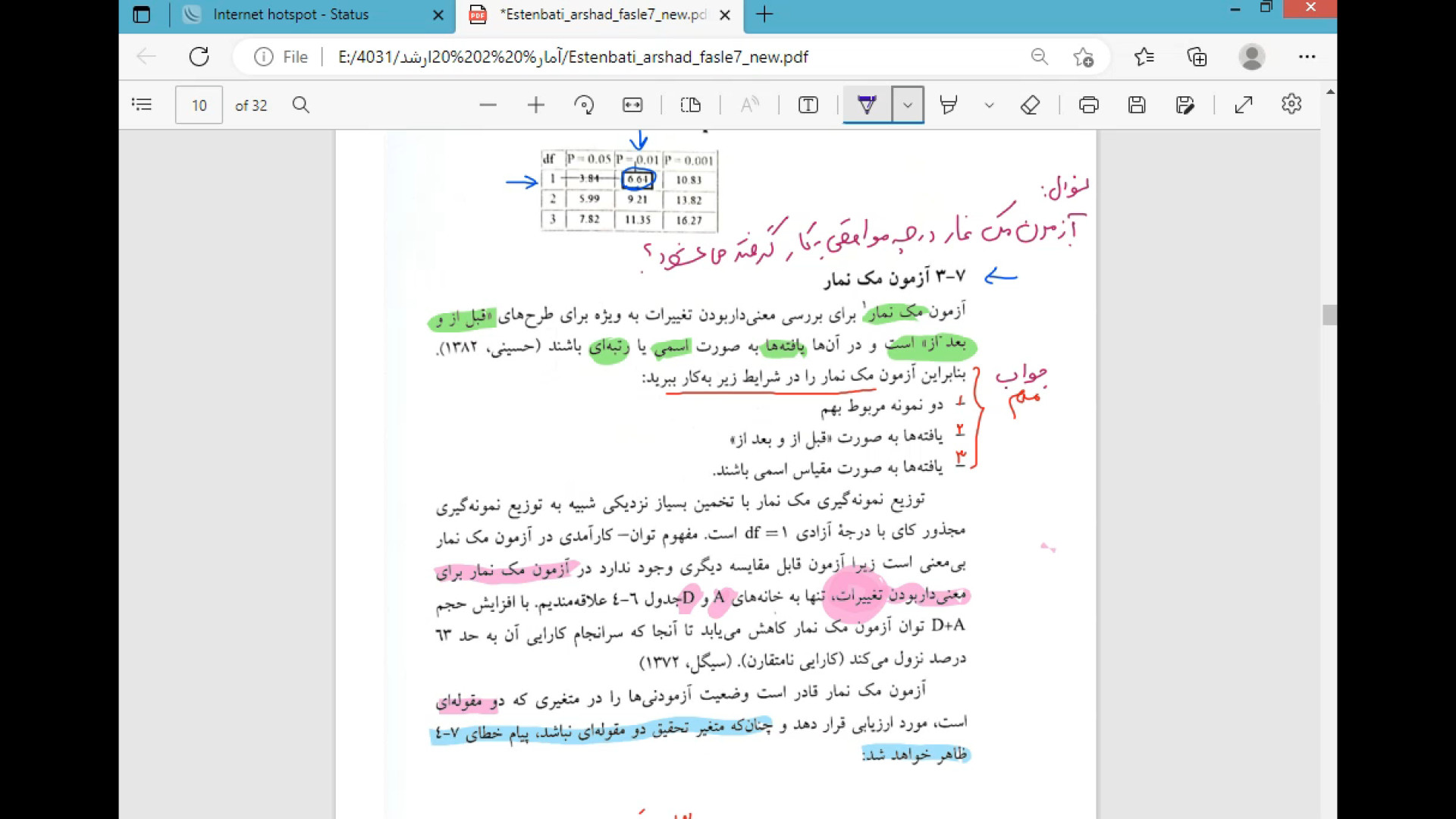Switch to Internet hotspot - Status tab
Viewport: 1456px width, 819px height.
coord(291,14)
